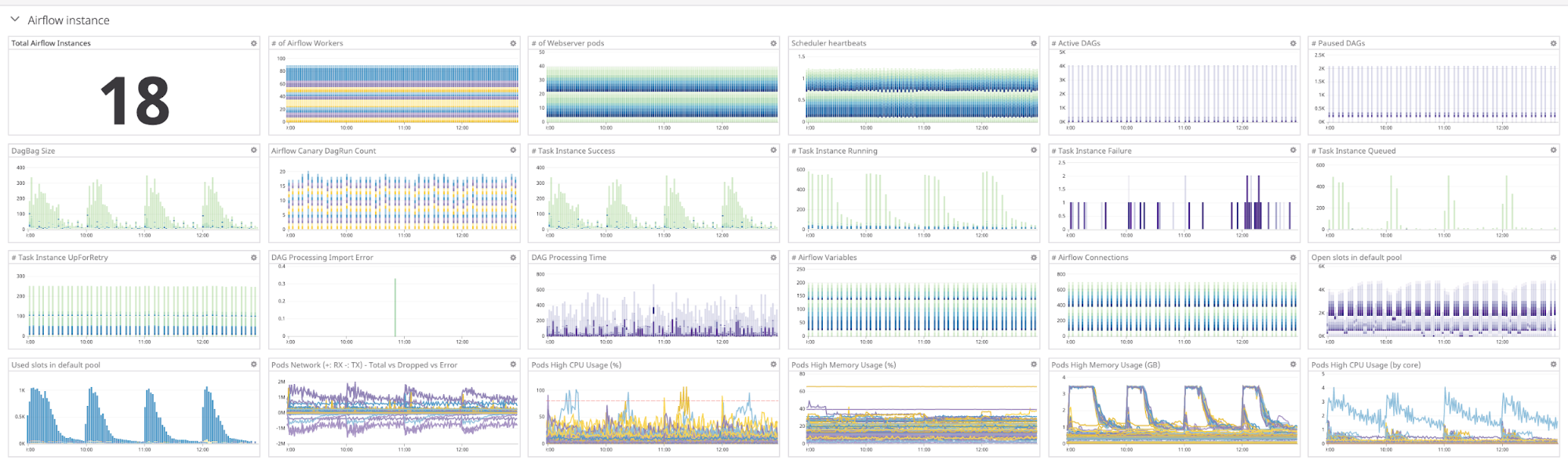
Task: Click the # Task Instance UpForRetry title
Action: click(60, 257)
